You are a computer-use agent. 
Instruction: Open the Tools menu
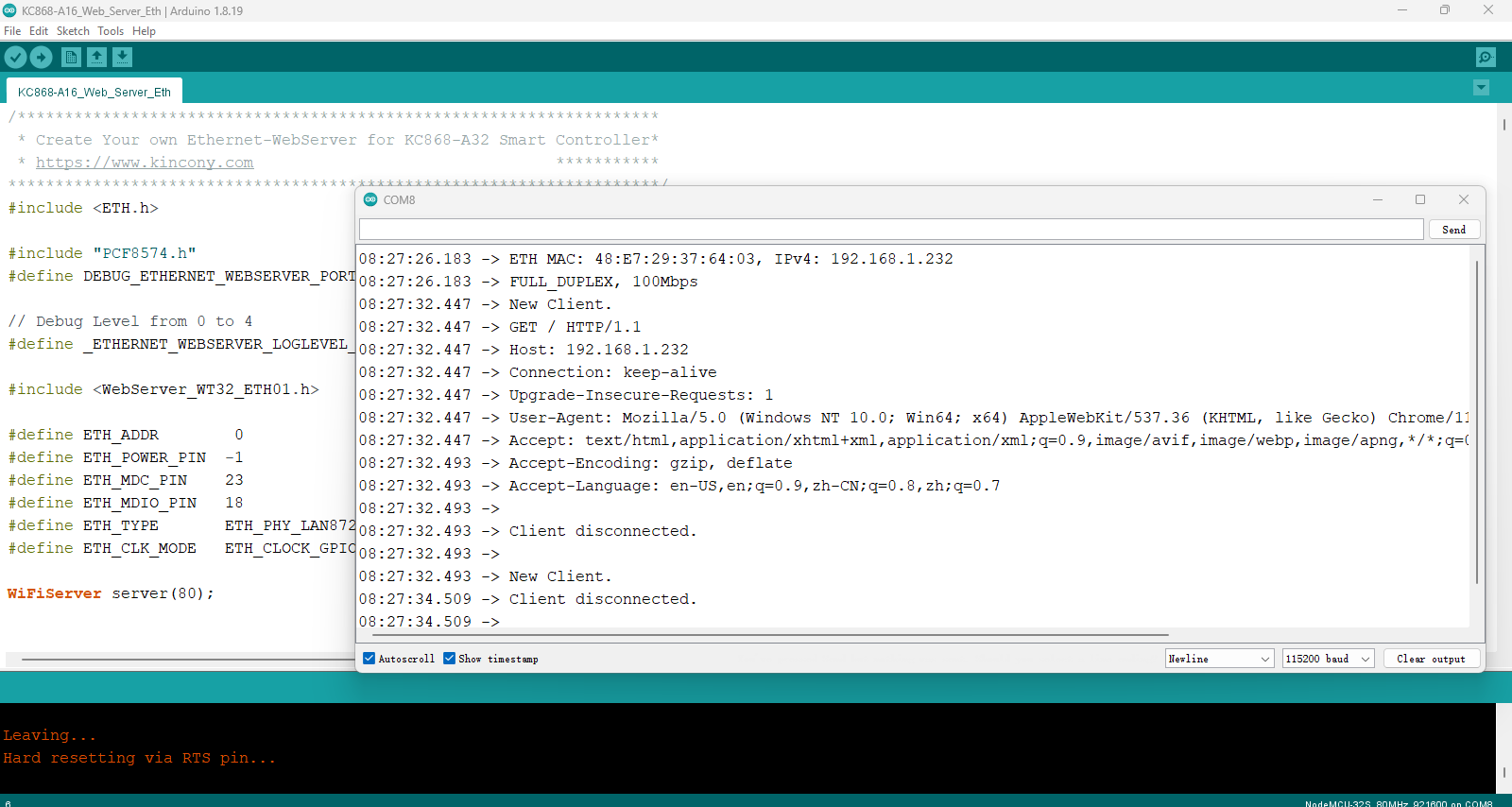pyautogui.click(x=111, y=31)
